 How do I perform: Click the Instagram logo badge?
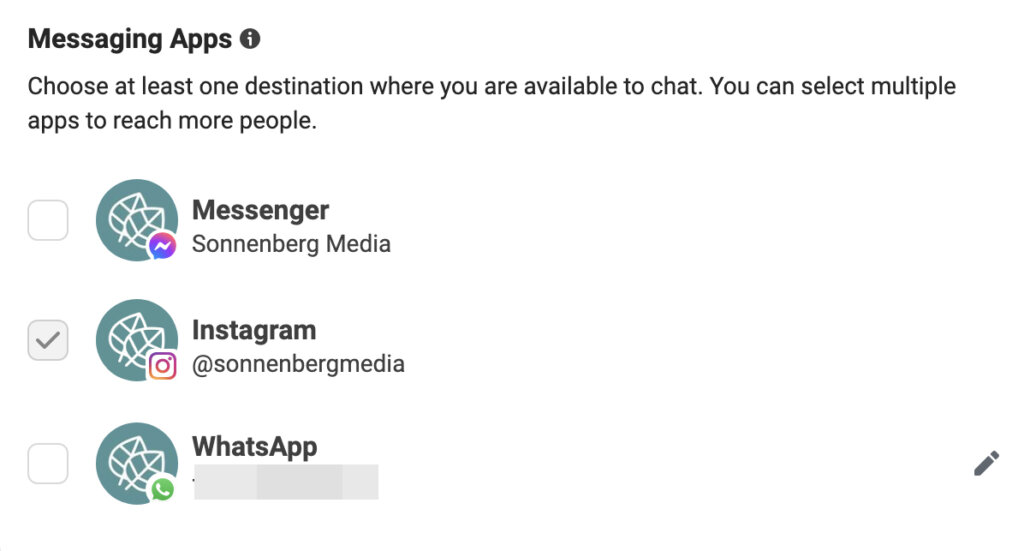(162, 367)
